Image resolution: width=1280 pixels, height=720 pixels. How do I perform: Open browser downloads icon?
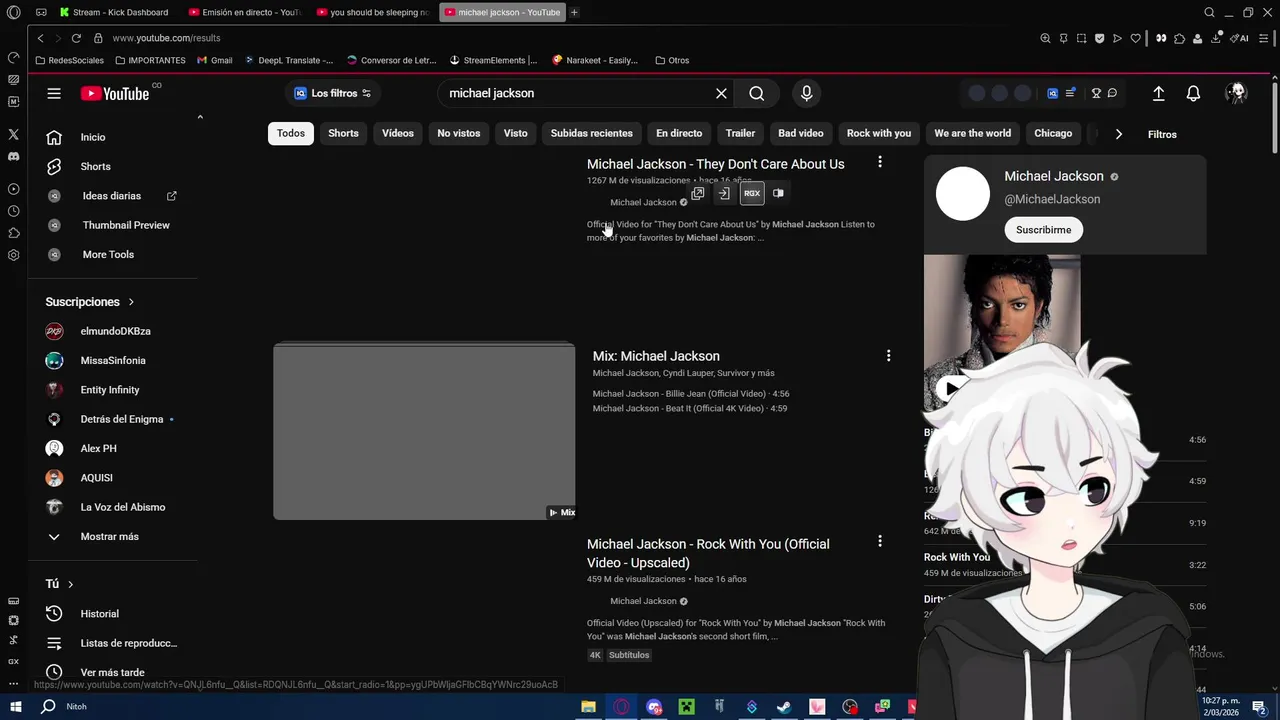1217,38
